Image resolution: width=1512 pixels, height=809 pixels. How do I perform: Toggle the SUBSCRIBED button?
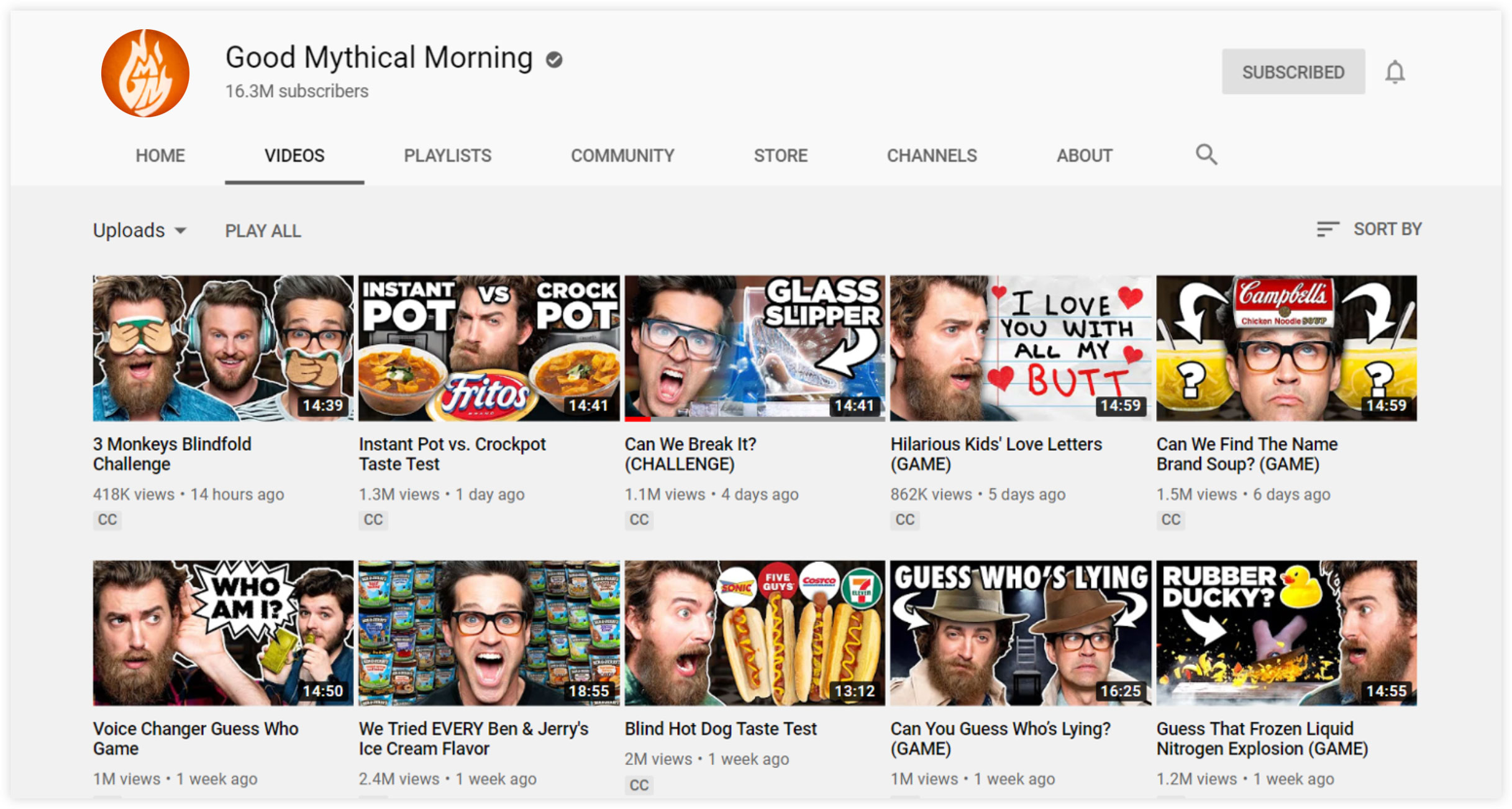coord(1293,72)
